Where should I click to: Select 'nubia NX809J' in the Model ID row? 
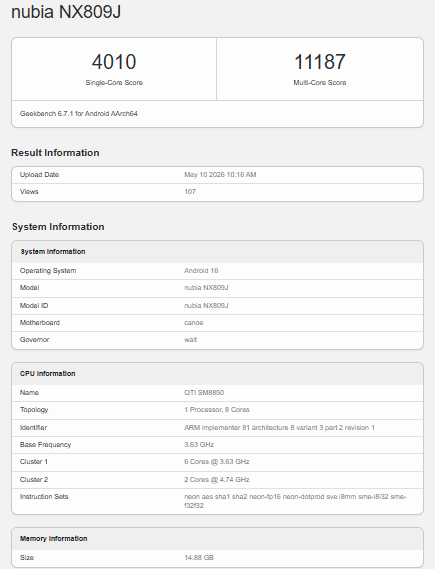[206, 306]
